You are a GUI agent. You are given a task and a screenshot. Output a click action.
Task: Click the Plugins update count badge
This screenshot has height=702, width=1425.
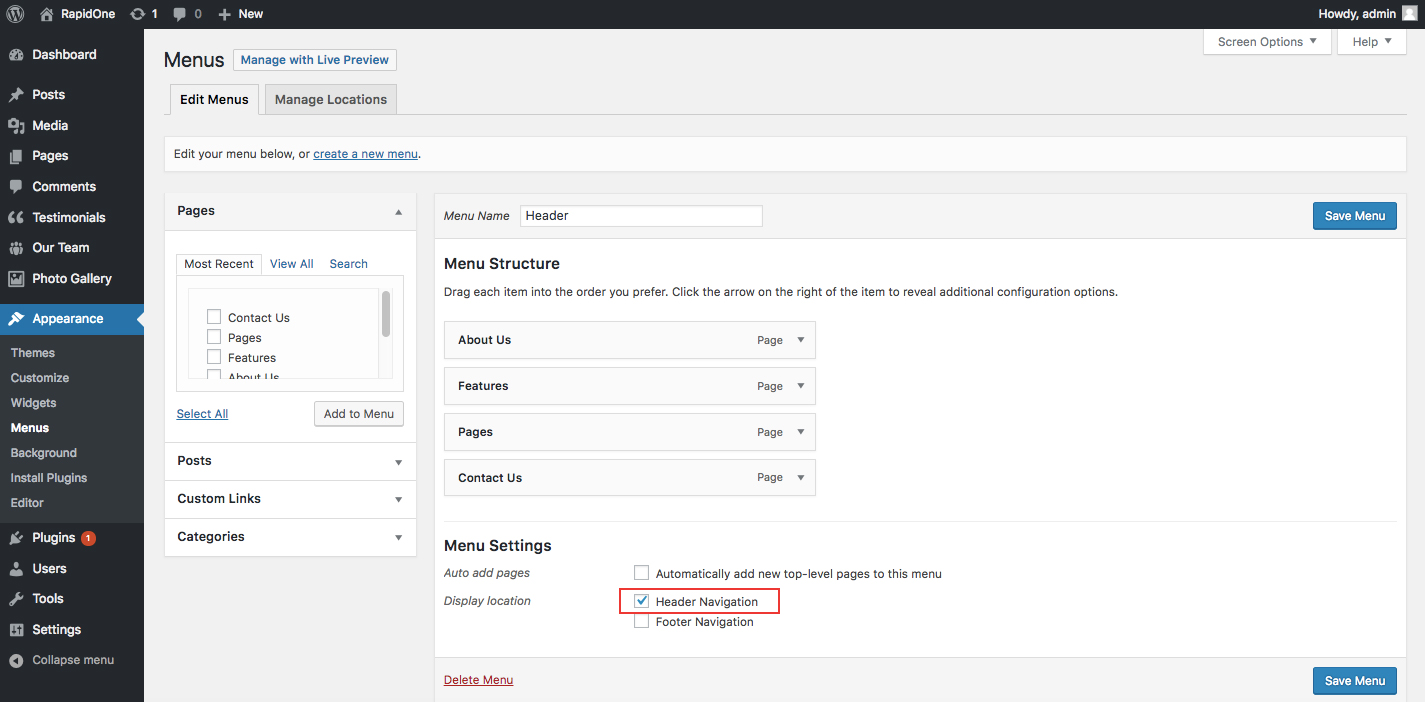click(x=88, y=538)
